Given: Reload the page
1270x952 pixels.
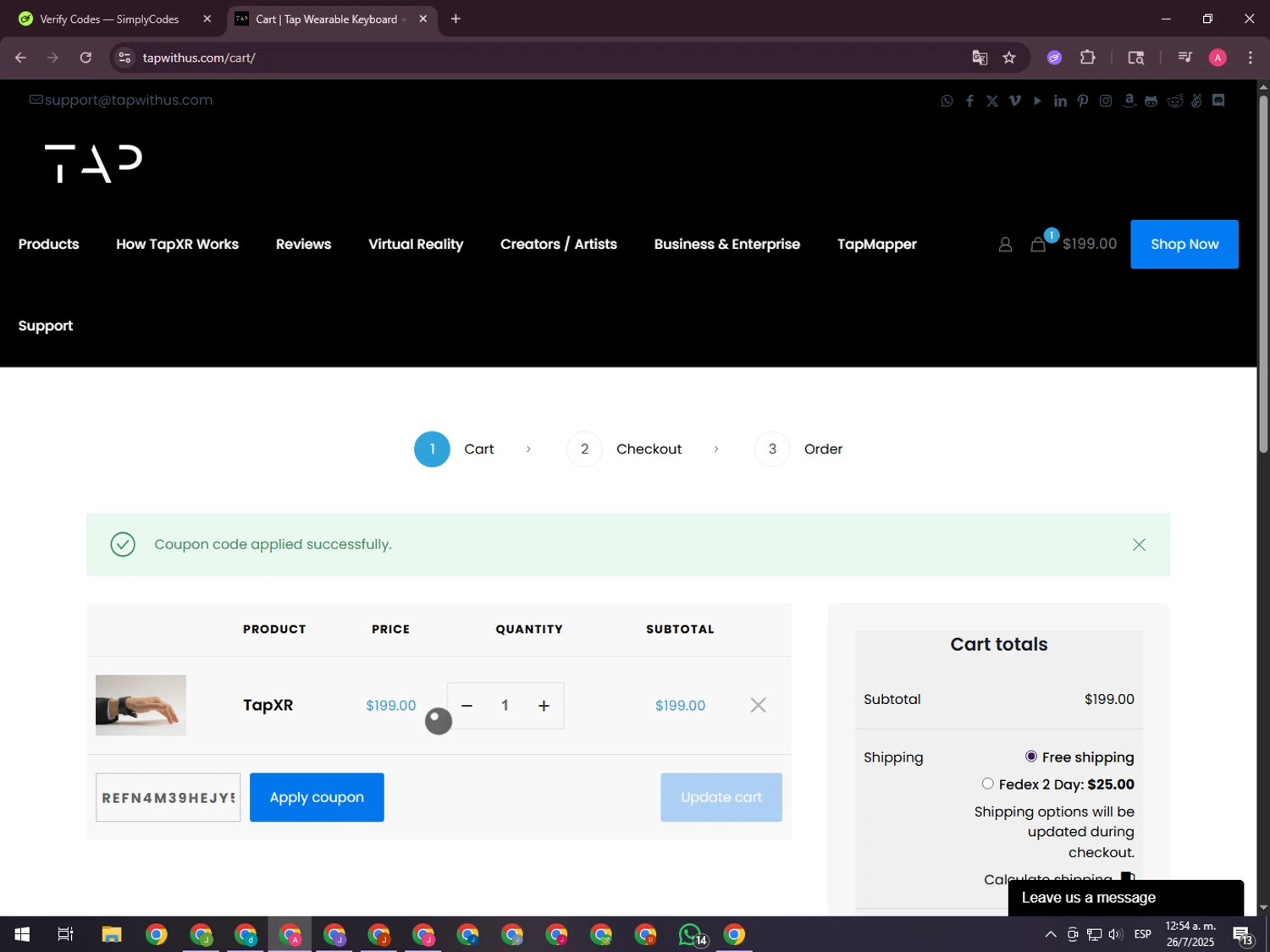Looking at the screenshot, I should [x=86, y=58].
